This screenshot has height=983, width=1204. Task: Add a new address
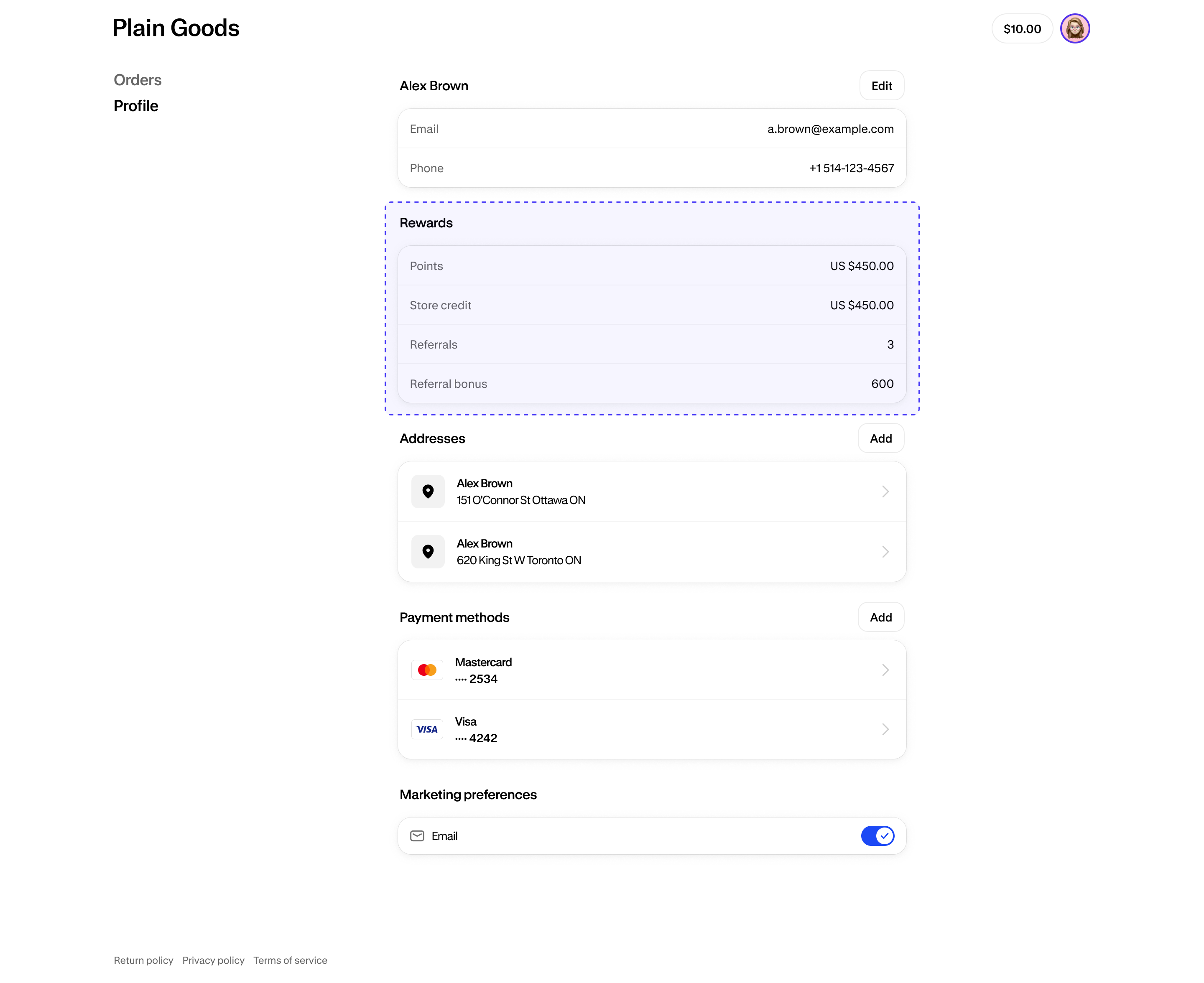[880, 438]
